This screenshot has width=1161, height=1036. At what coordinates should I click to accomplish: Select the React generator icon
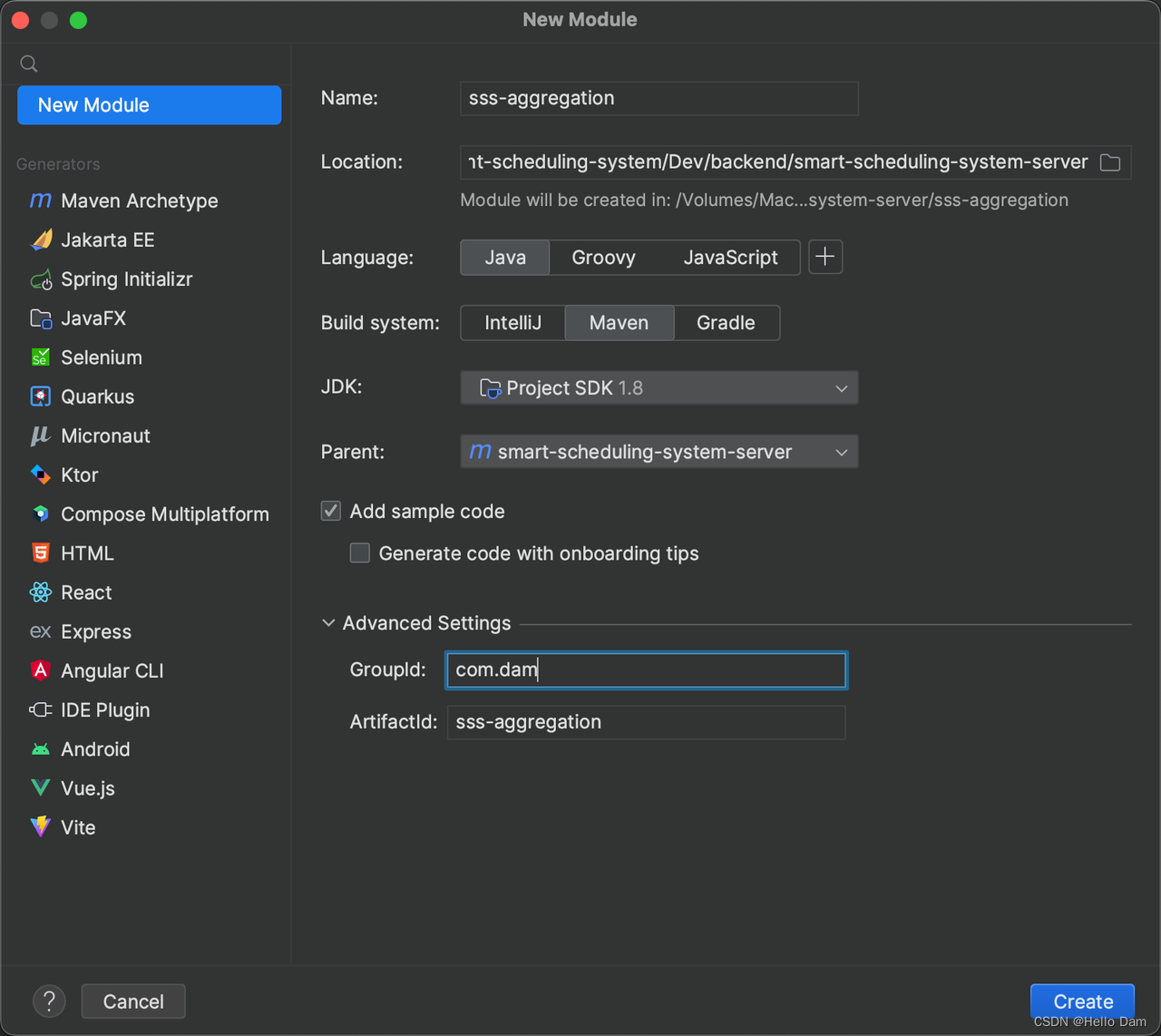(41, 592)
